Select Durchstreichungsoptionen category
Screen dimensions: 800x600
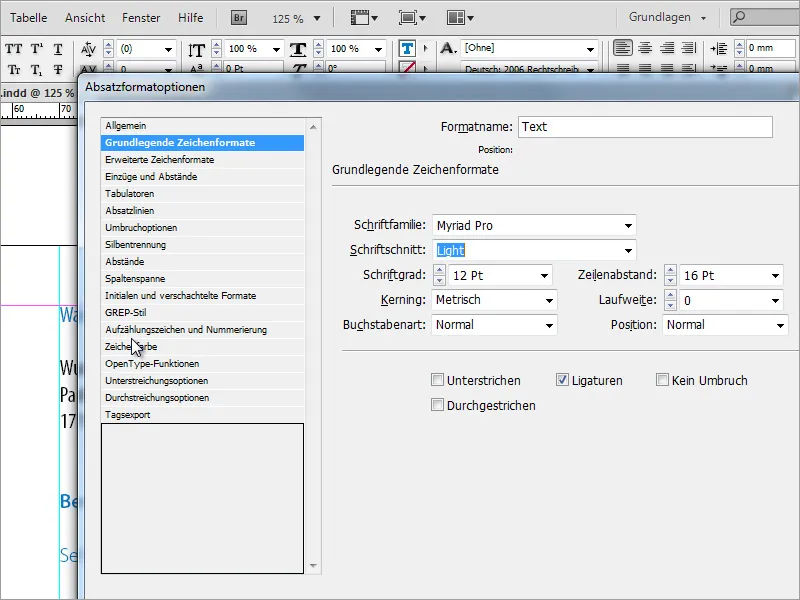pyautogui.click(x=203, y=397)
